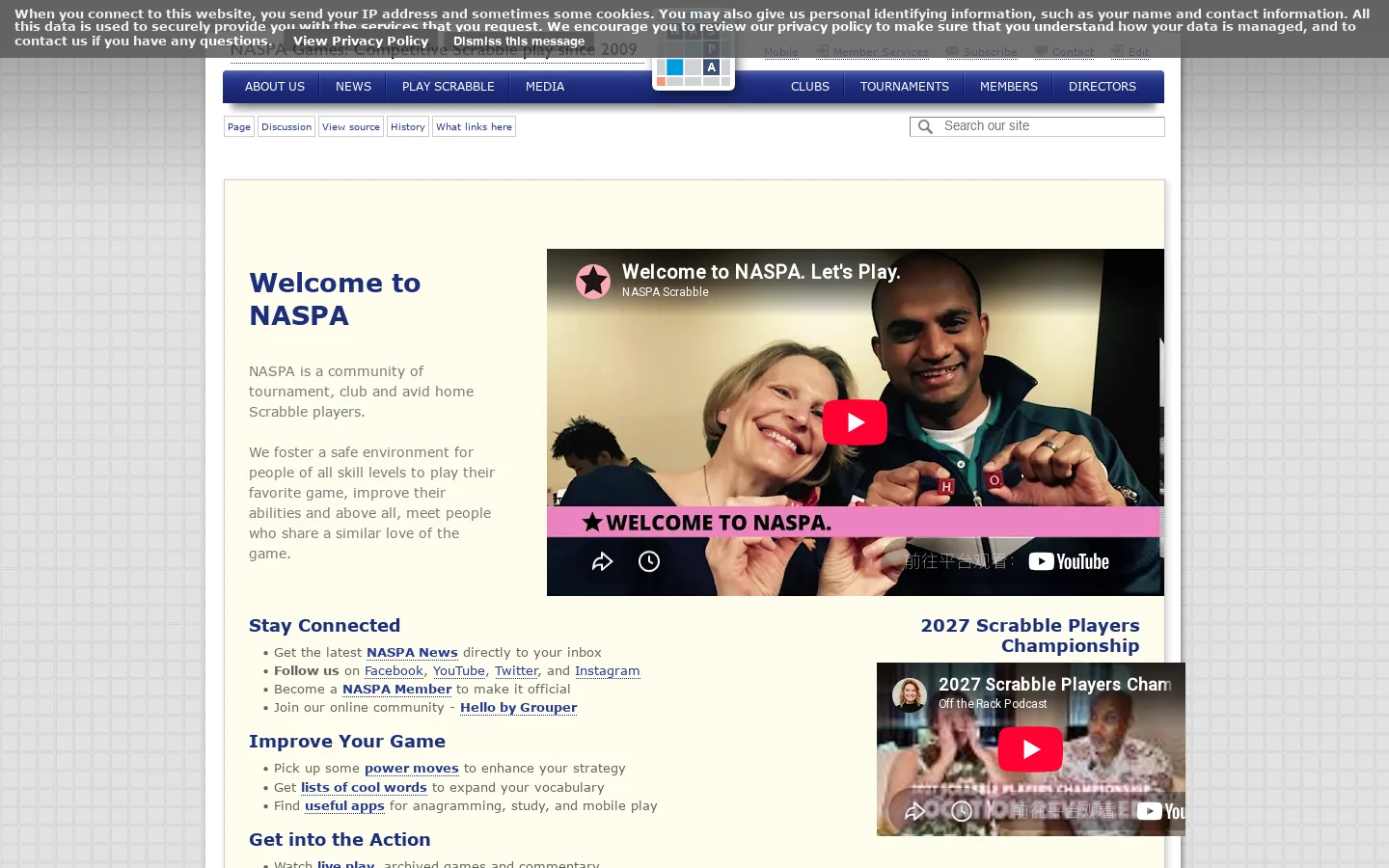The image size is (1389, 868).
Task: Play the Welcome to NASPA video
Action: [855, 422]
